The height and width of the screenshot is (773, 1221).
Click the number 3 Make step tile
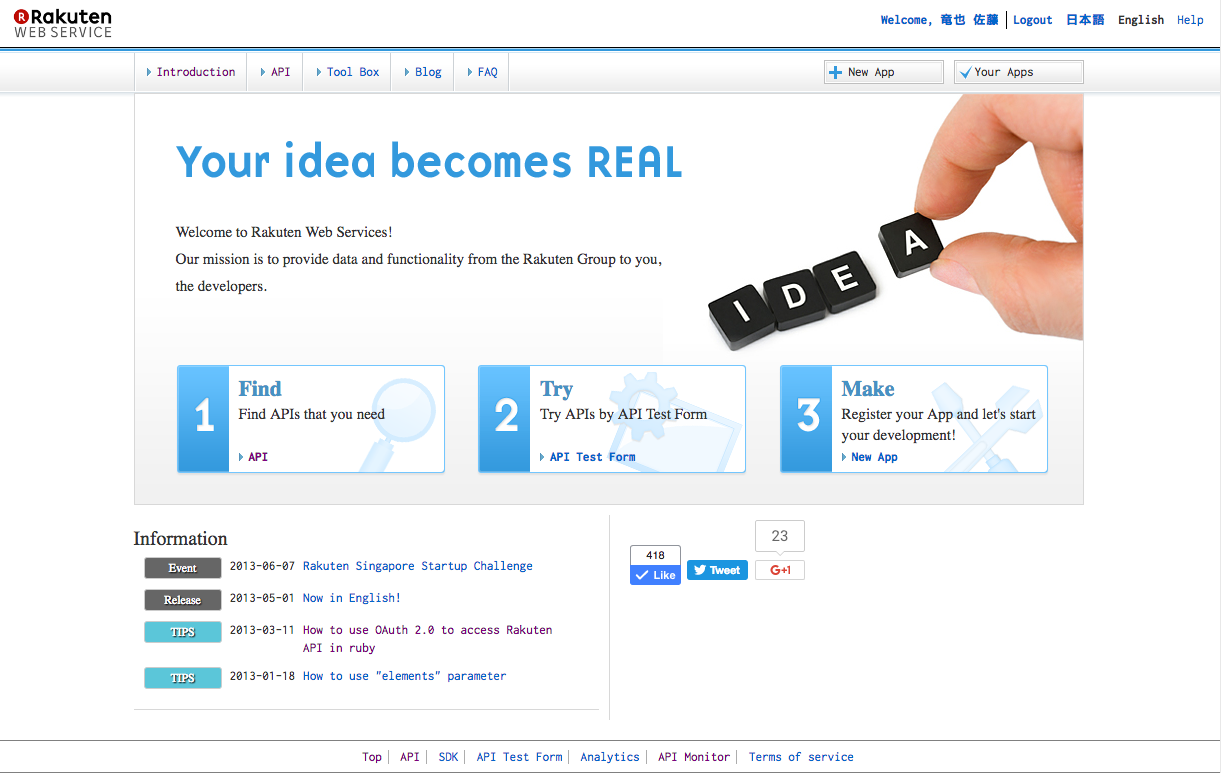click(x=807, y=418)
